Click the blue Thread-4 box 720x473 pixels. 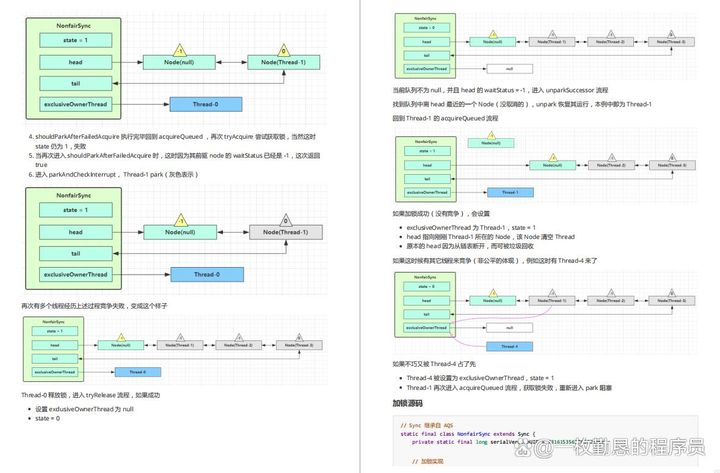click(509, 347)
